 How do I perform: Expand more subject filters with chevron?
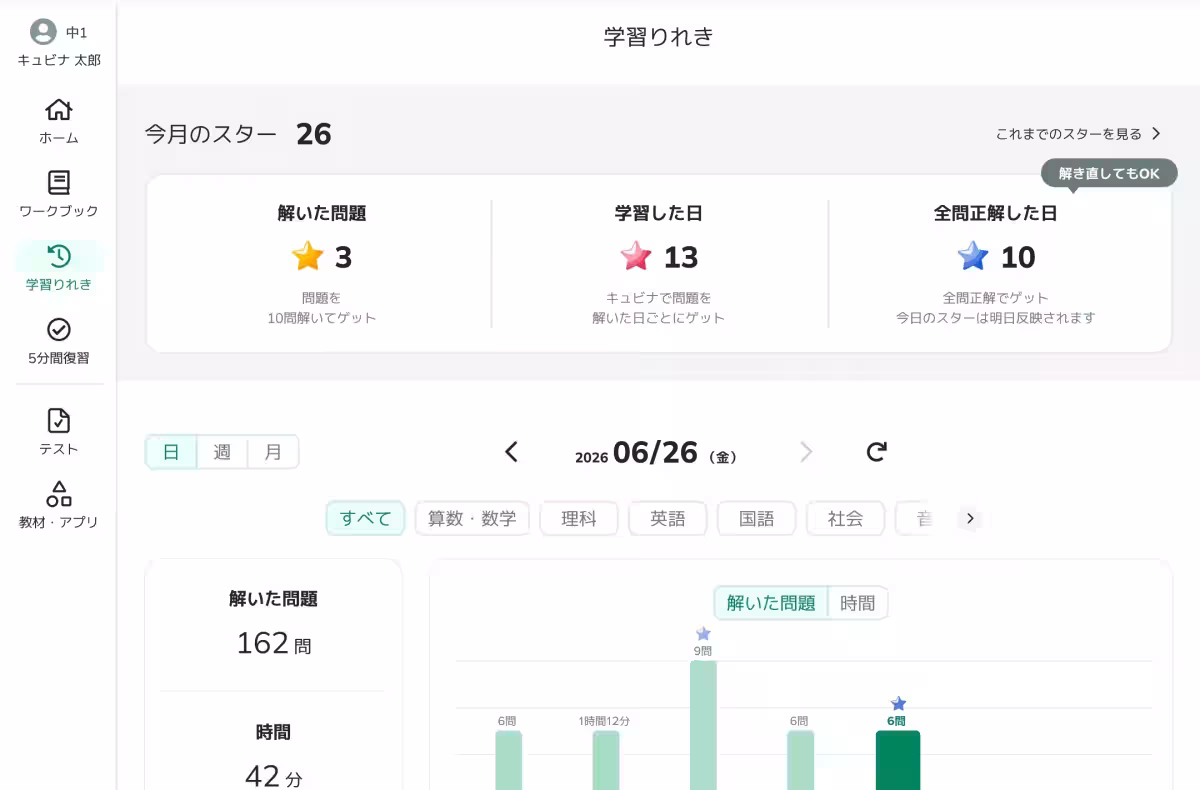(x=969, y=518)
